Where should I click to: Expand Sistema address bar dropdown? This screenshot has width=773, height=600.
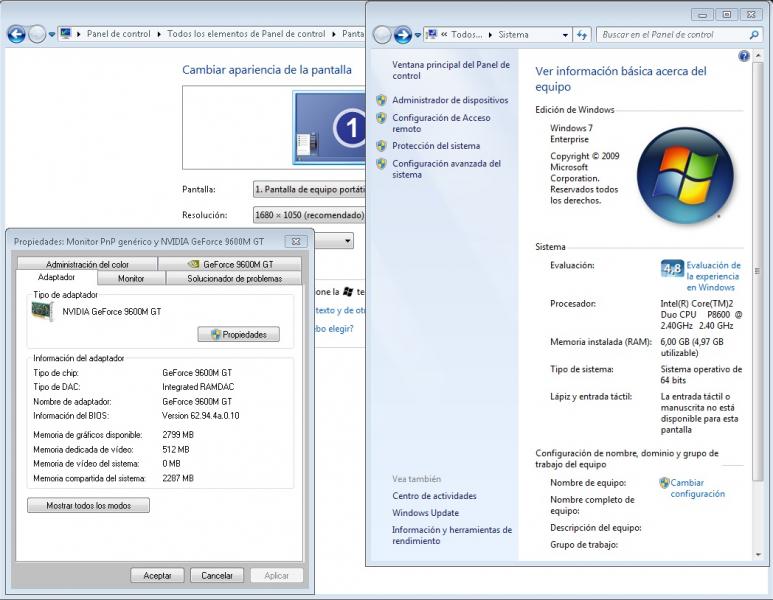pyautogui.click(x=565, y=35)
